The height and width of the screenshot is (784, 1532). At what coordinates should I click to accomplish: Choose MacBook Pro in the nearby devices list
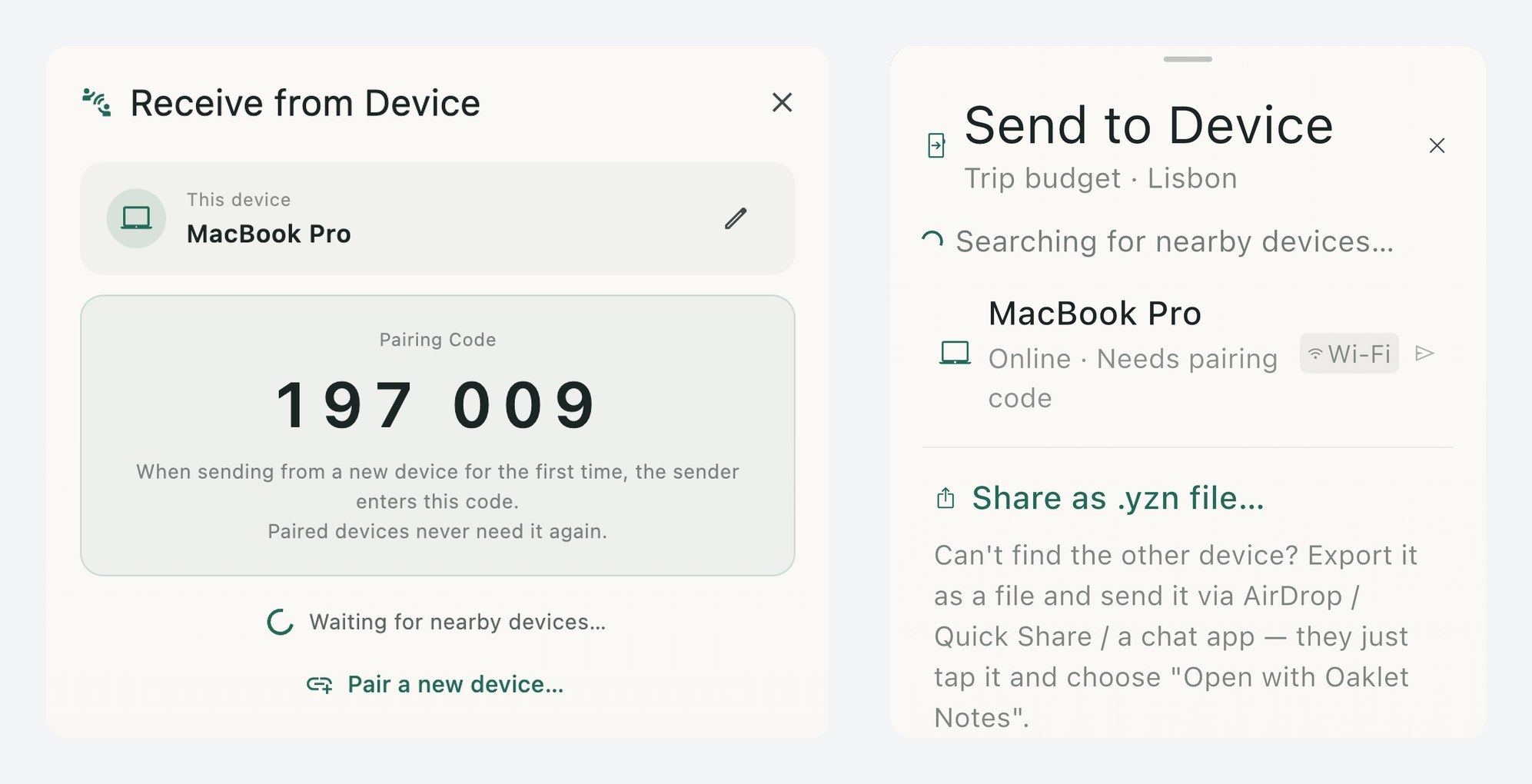tap(1188, 355)
